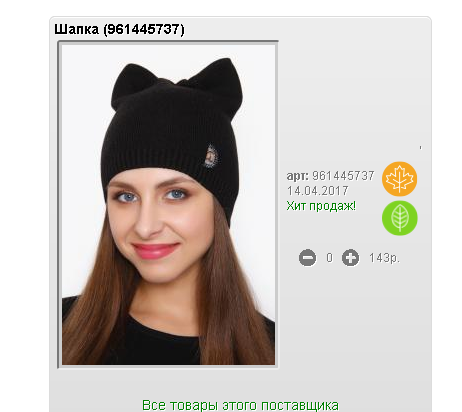462x412 pixels.
Task: Click the арт: label
Action: (x=298, y=176)
